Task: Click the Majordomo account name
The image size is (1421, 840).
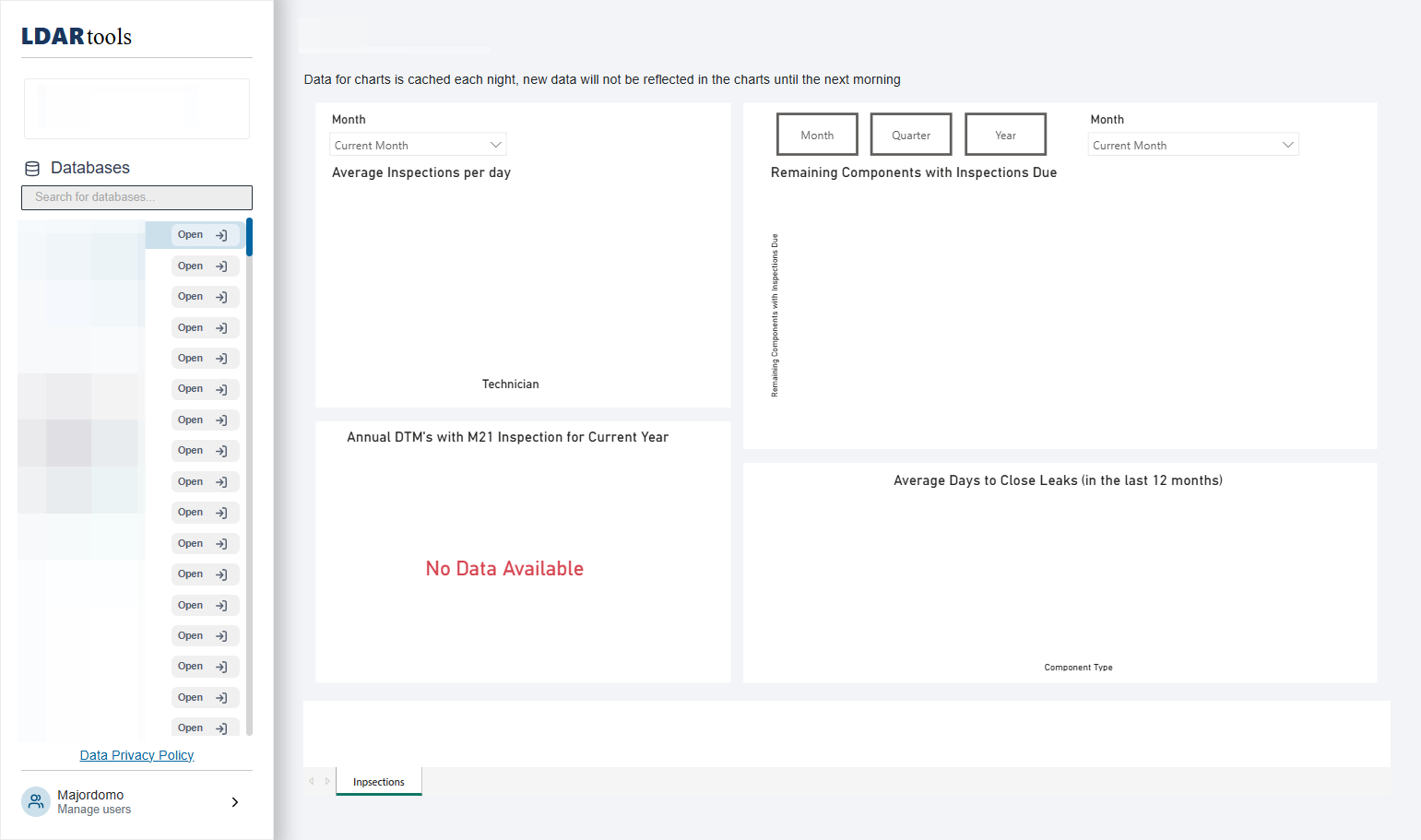Action: coord(90,795)
